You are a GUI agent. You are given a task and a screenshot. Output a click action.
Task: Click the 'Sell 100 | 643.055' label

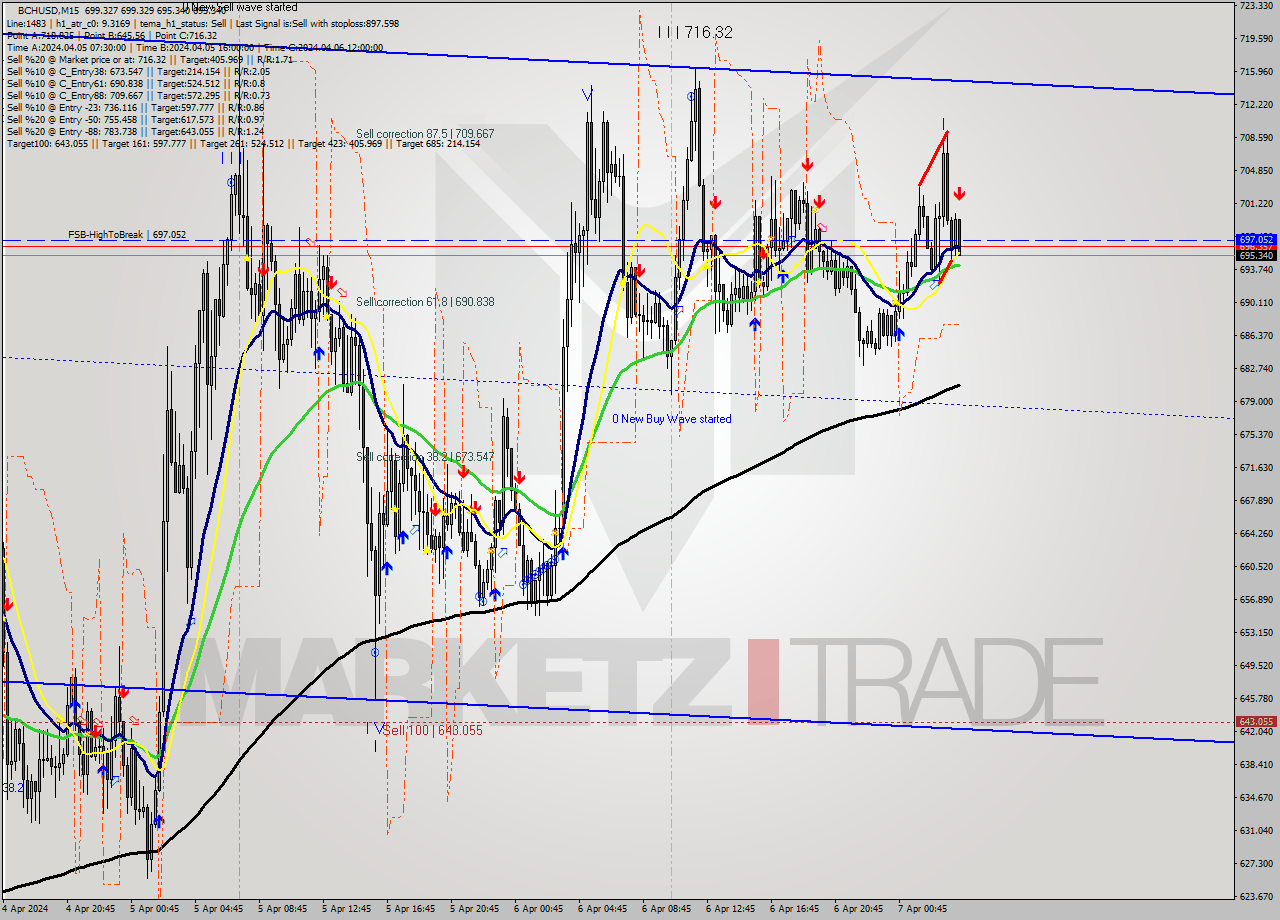point(433,730)
